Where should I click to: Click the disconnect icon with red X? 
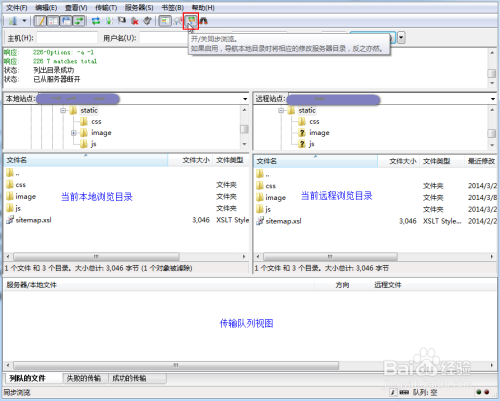135,21
